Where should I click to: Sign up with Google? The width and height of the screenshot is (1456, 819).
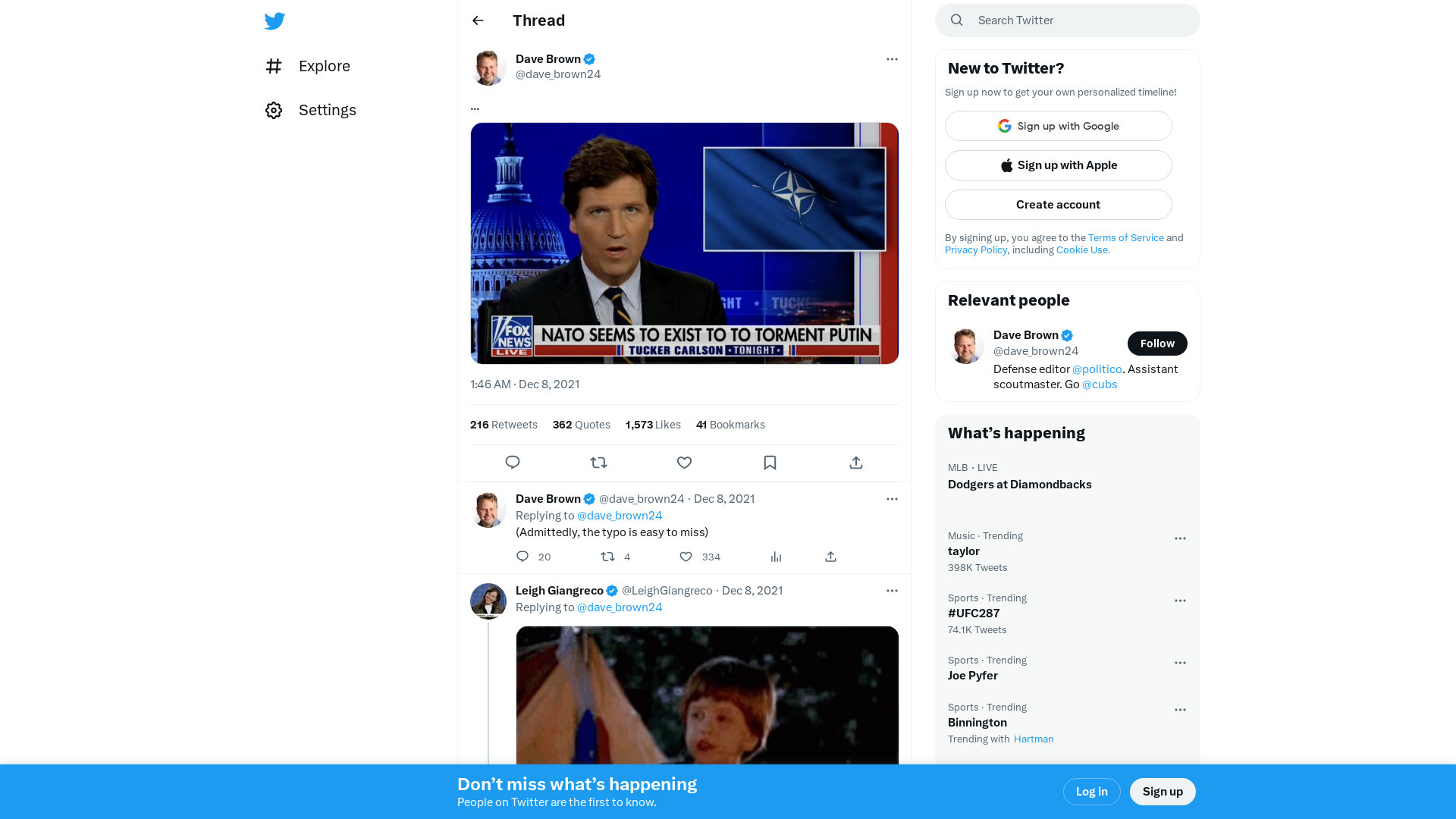[x=1058, y=126]
